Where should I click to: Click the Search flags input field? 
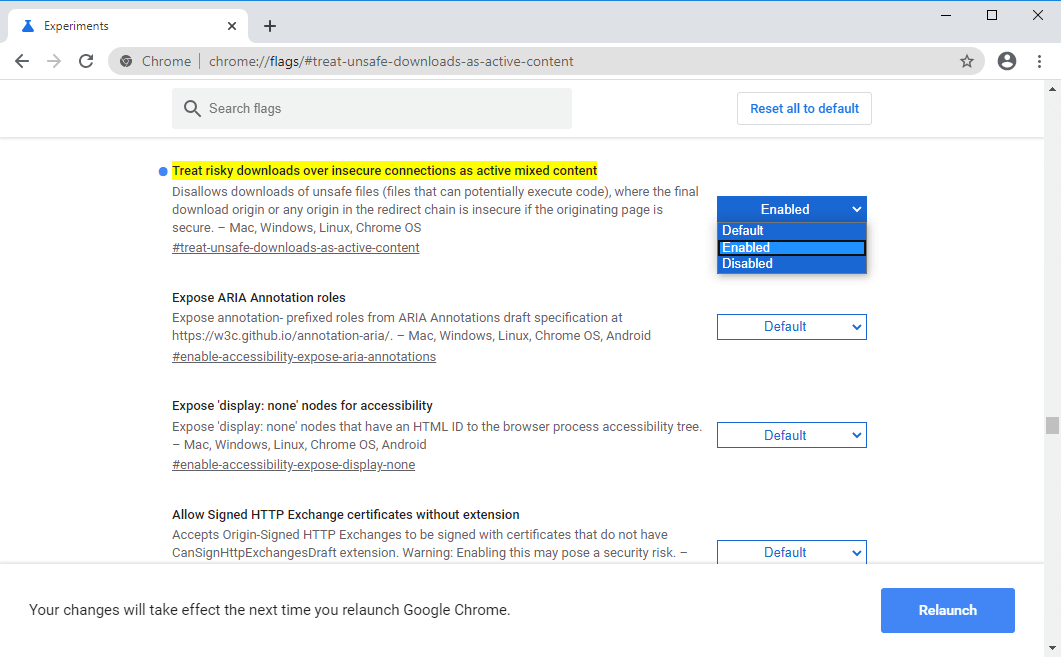coord(371,108)
